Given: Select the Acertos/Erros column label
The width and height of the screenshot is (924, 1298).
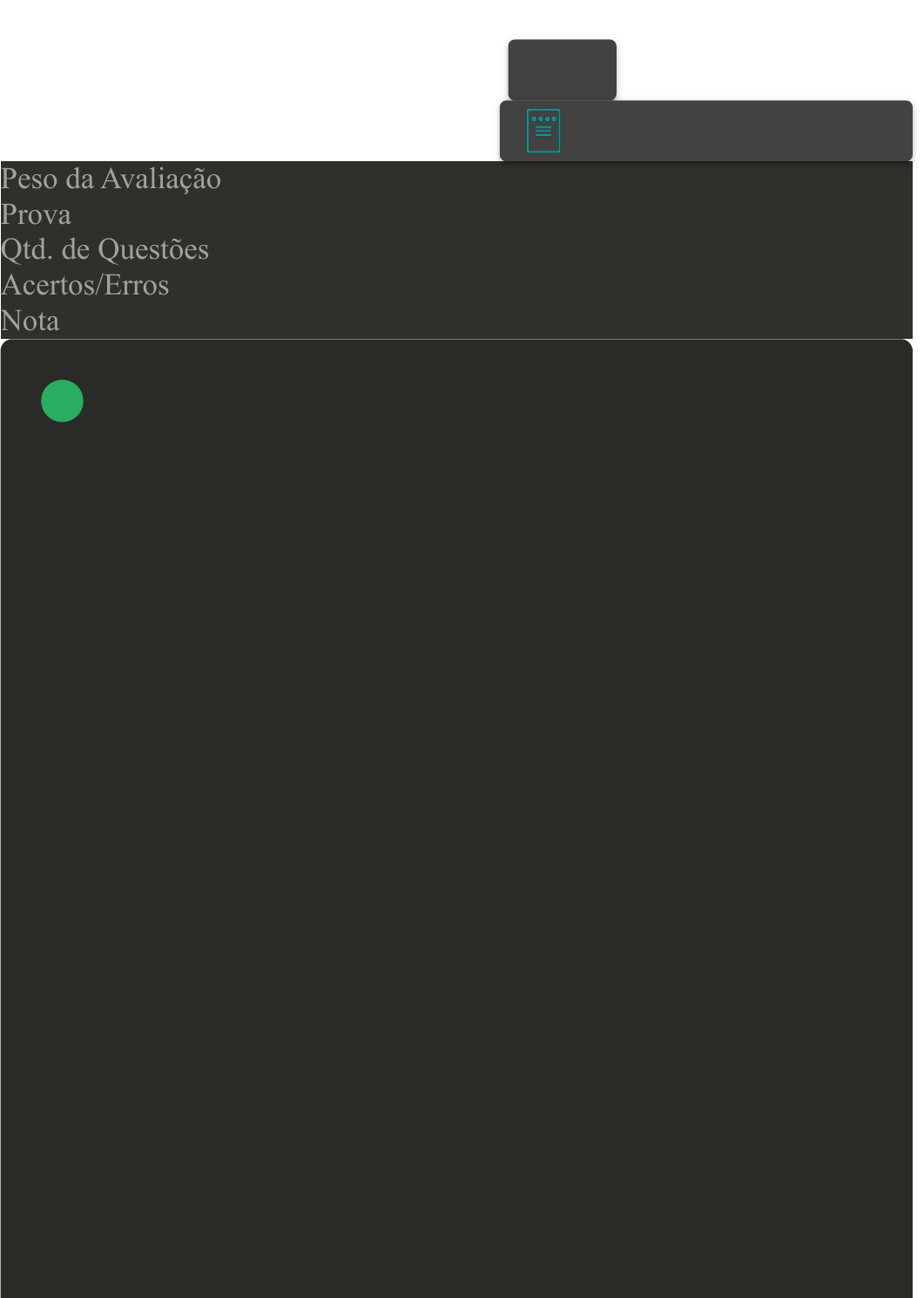Looking at the screenshot, I should coord(84,285).
